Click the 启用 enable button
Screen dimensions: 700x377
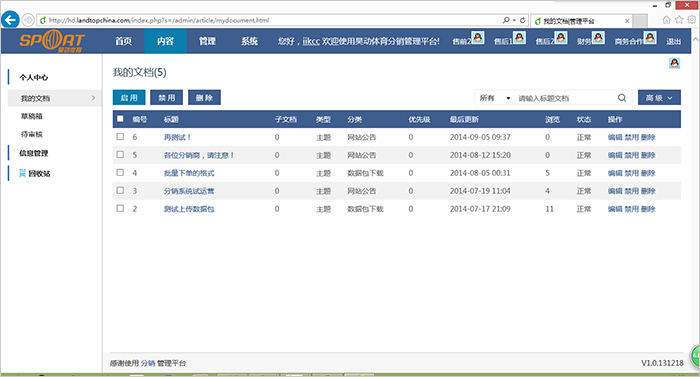point(129,97)
